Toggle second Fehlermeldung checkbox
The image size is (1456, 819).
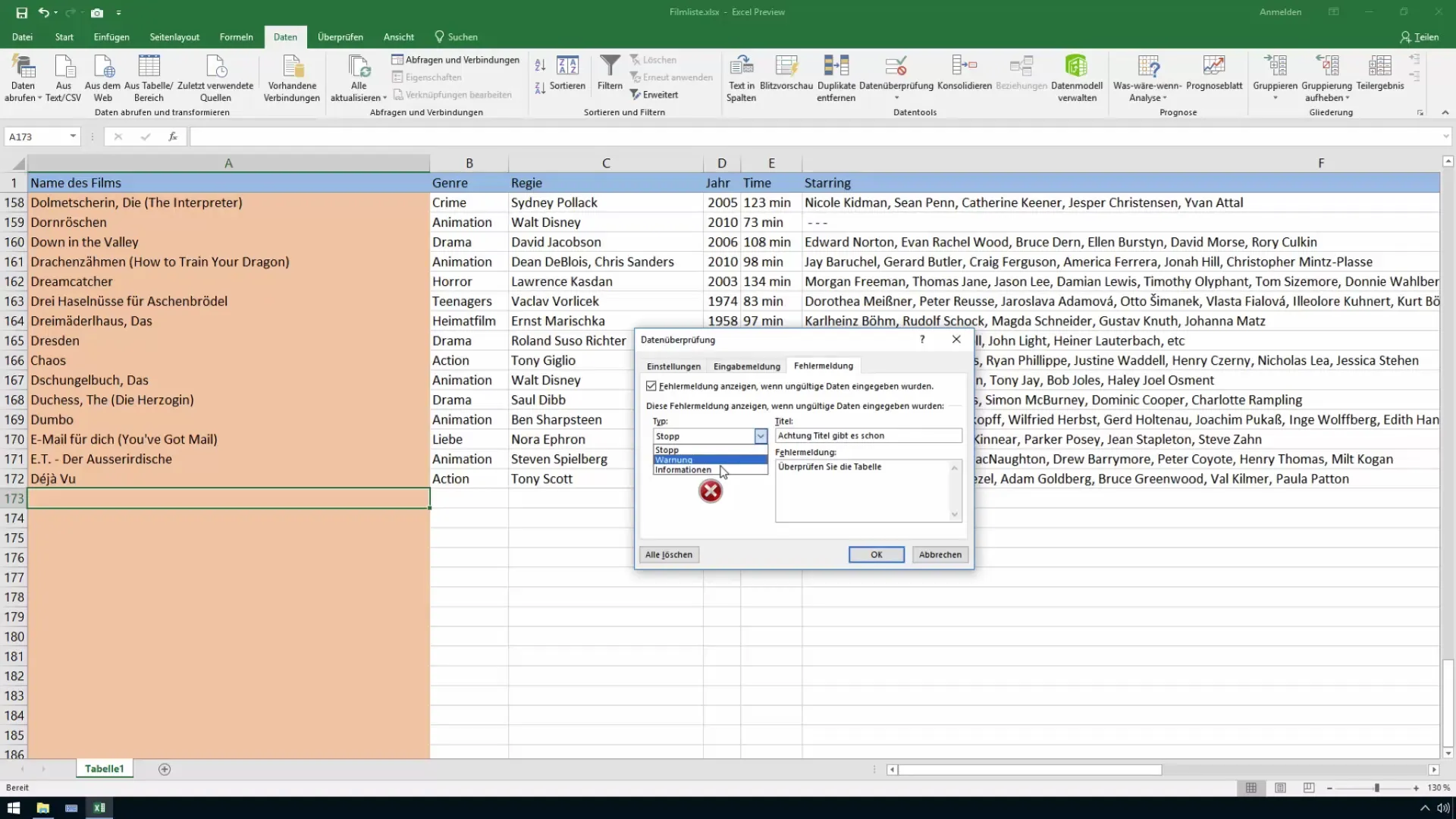pos(651,387)
